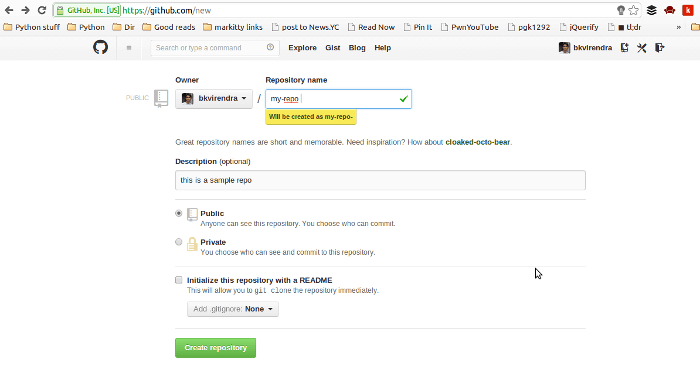Click the sign out icon
Screen dimensions: 700x380
click(659, 48)
